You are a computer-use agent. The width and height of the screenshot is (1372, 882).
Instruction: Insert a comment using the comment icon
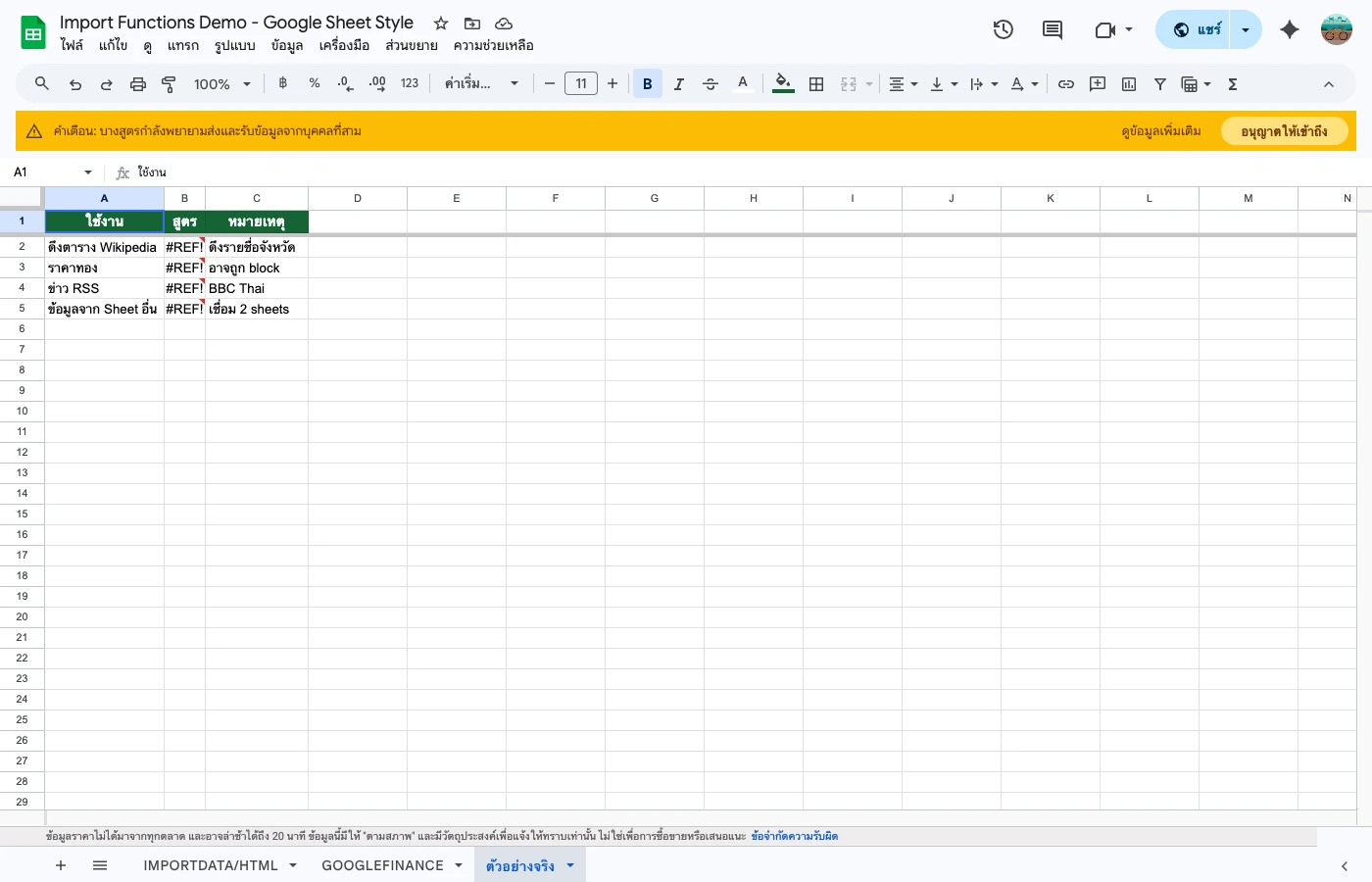pyautogui.click(x=1097, y=83)
